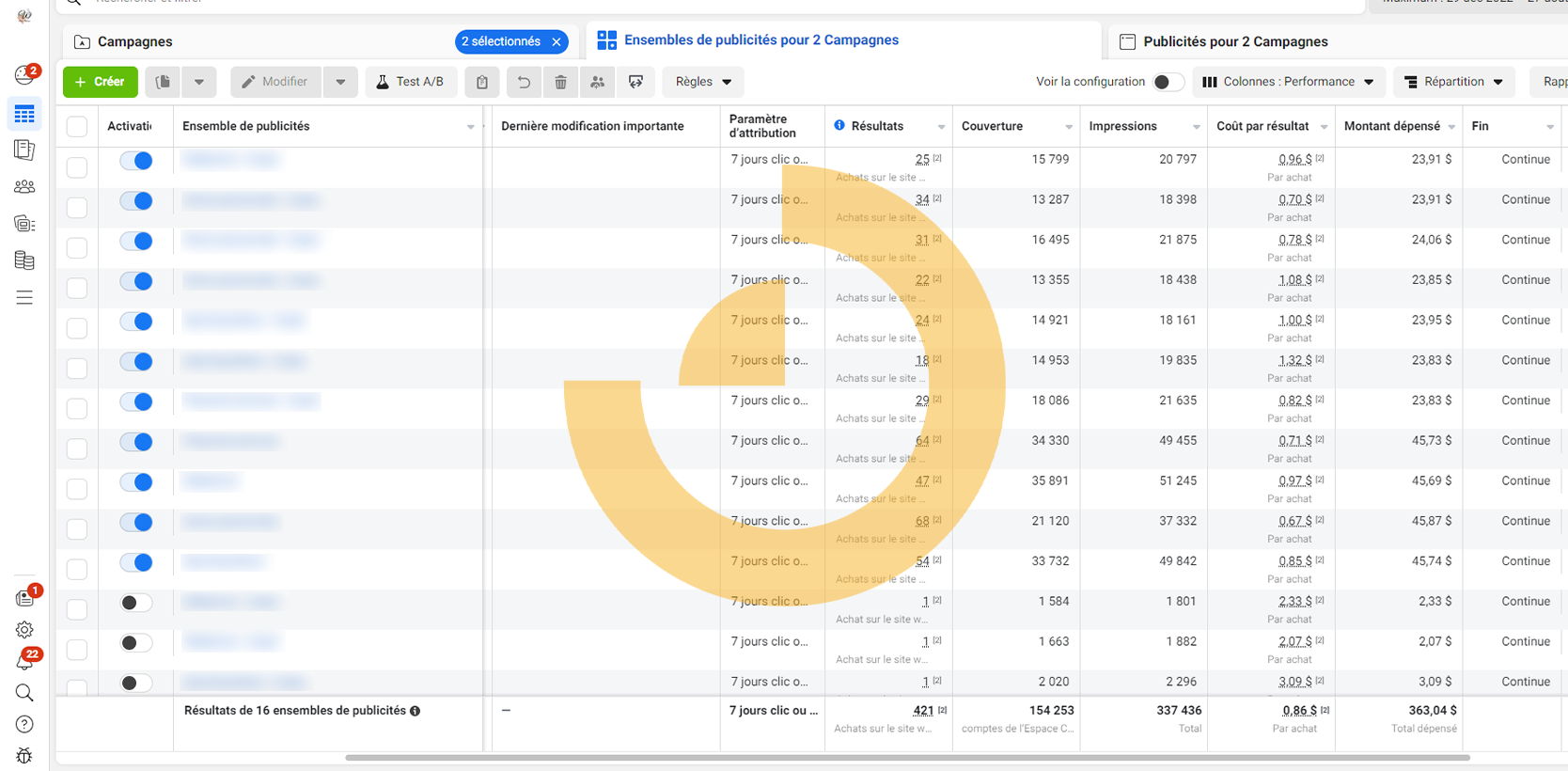1568x771 pixels.
Task: Click the horizontal scrollbar under the table
Action: tap(907, 758)
